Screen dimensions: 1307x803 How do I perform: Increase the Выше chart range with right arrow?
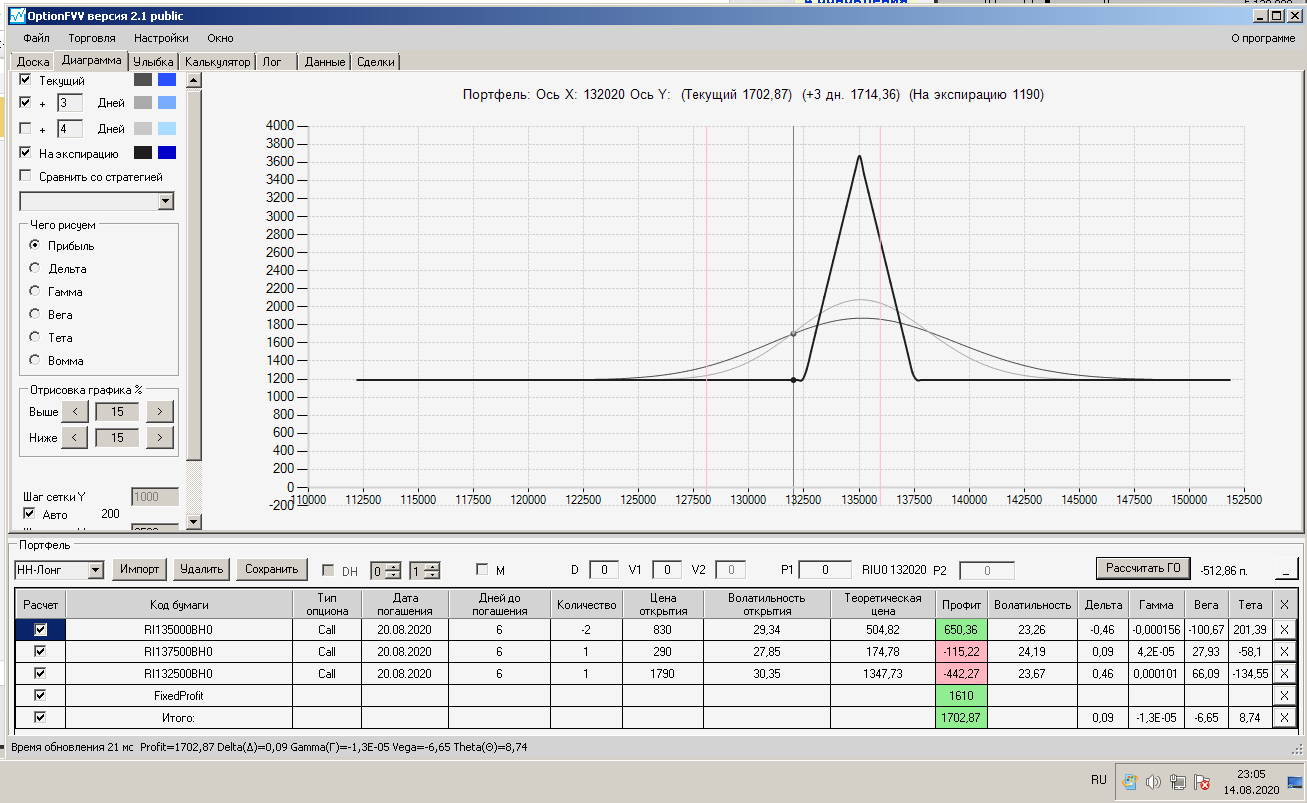tap(160, 411)
